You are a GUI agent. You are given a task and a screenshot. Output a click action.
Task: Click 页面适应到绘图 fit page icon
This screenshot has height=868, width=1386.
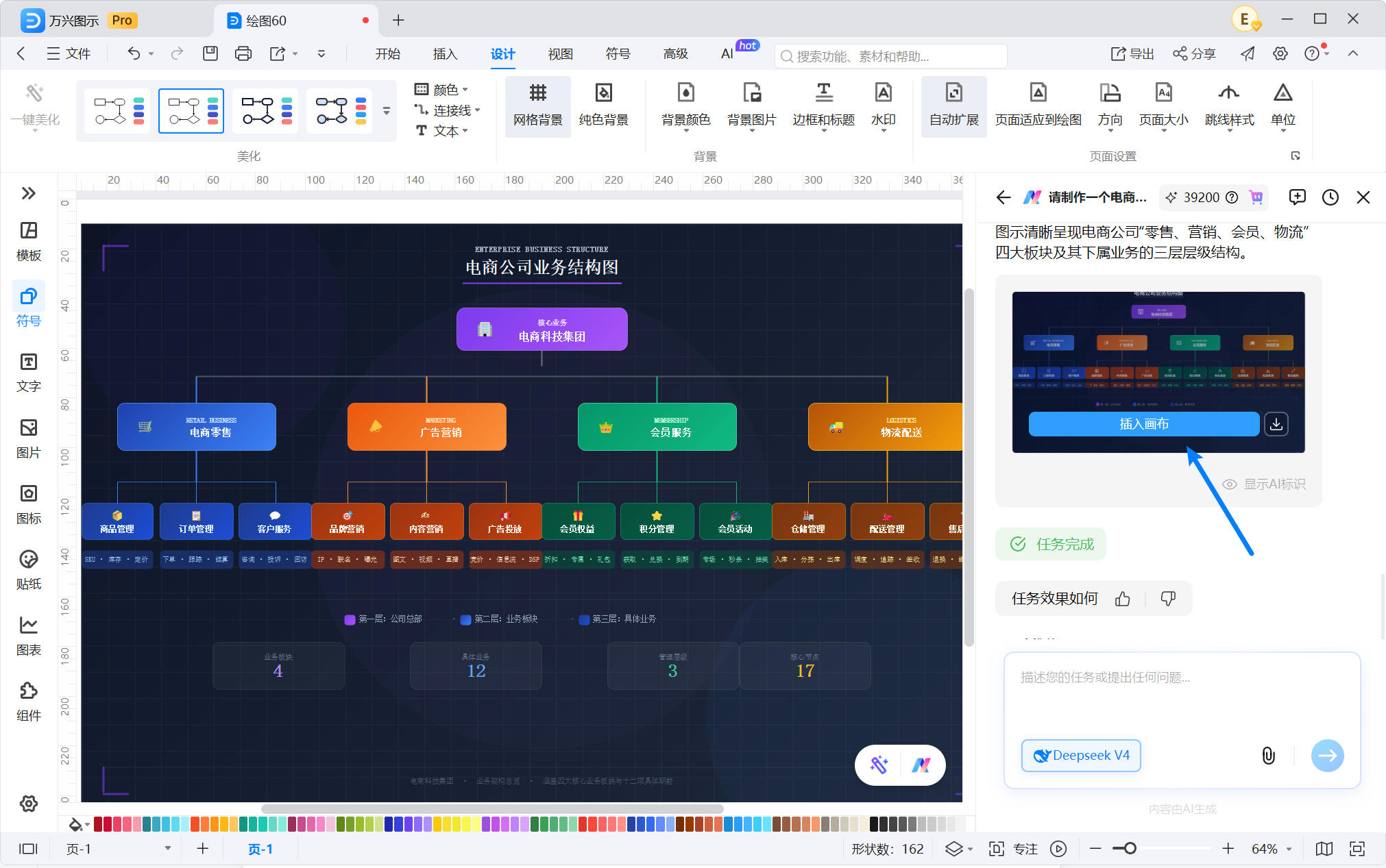(1038, 106)
